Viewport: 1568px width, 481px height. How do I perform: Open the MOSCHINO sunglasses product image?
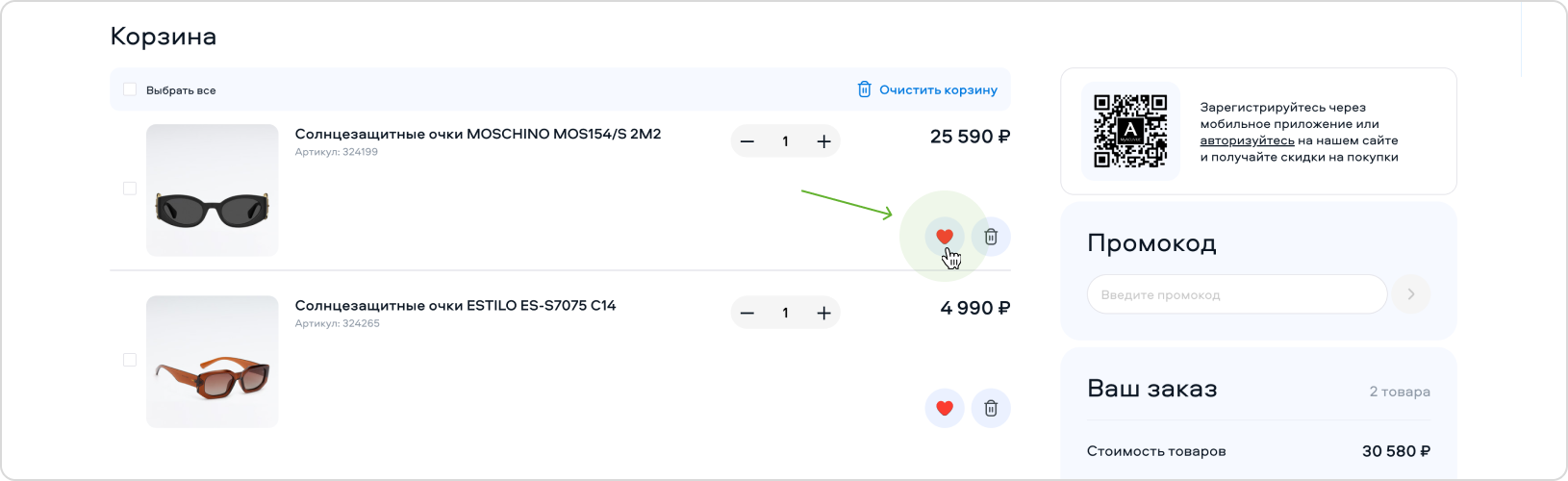[x=213, y=190]
